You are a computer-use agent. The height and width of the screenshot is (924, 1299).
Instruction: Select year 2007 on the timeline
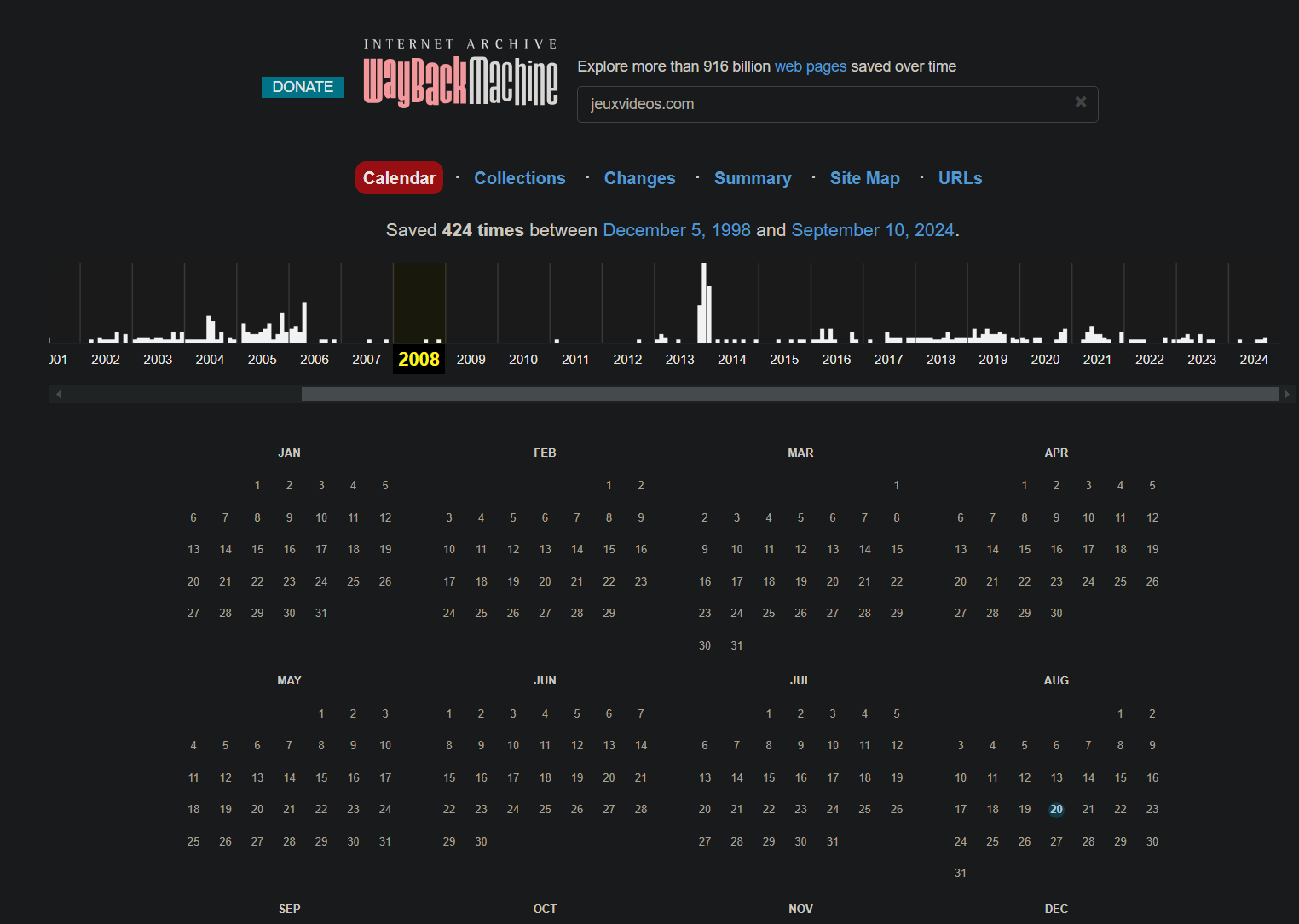tap(367, 360)
